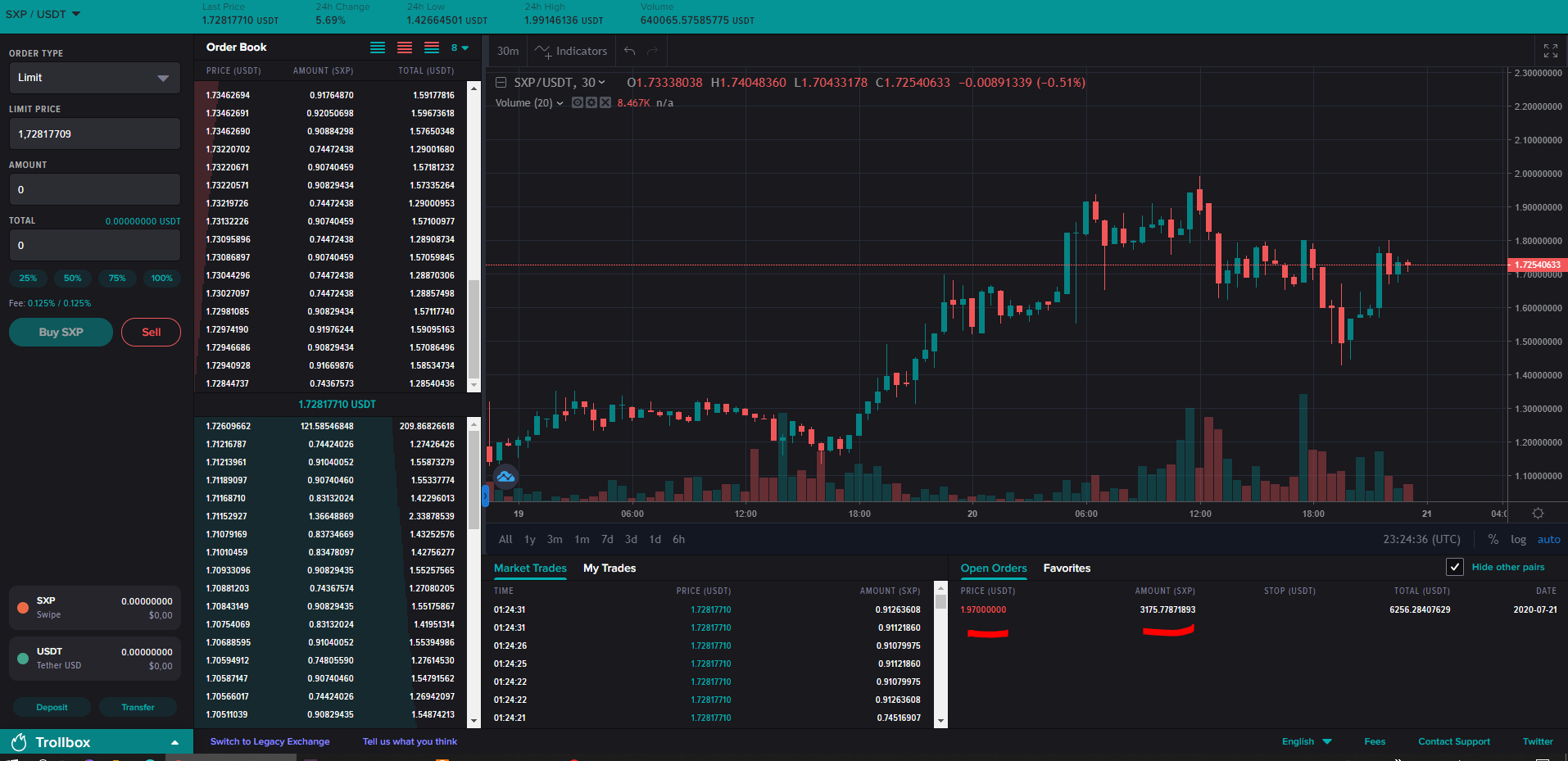Open the 23:24:36 (UTC) timezone menu
Screen dimensions: 1568x761
tap(1421, 540)
